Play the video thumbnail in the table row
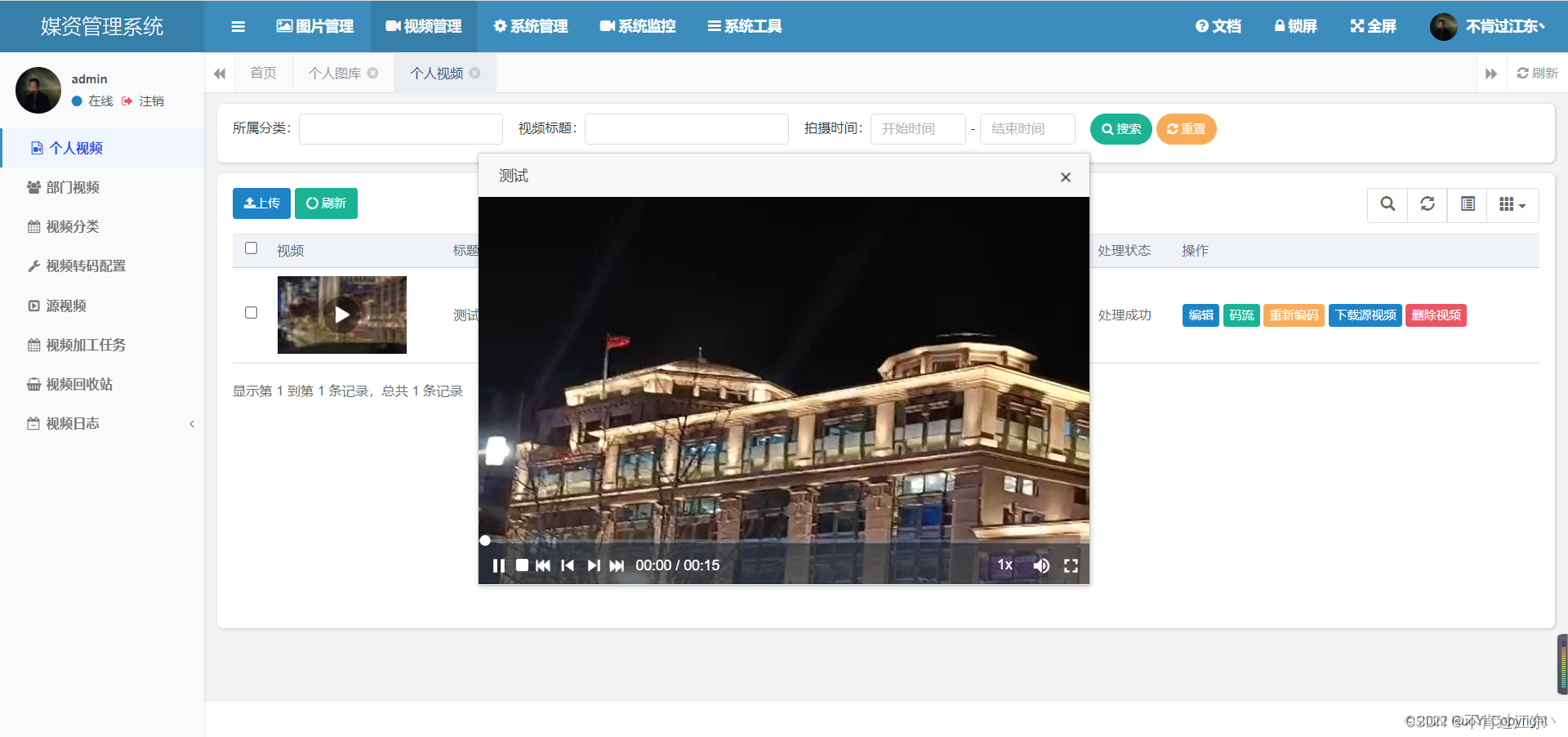Screen dimensions: 1568x737 341,315
